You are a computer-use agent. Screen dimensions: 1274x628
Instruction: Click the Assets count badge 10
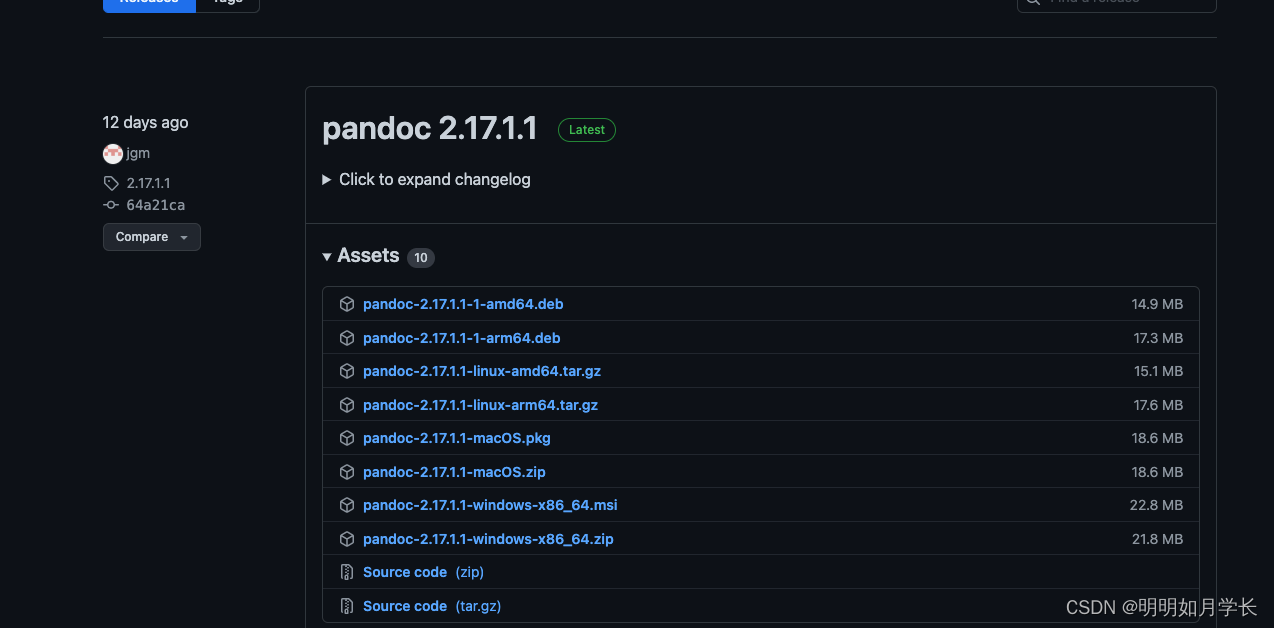421,258
